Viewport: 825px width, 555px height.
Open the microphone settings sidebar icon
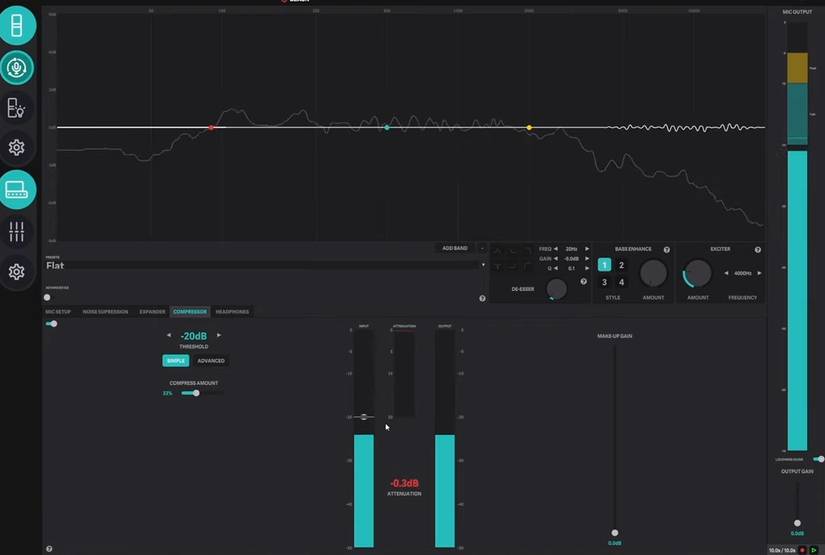(x=17, y=68)
